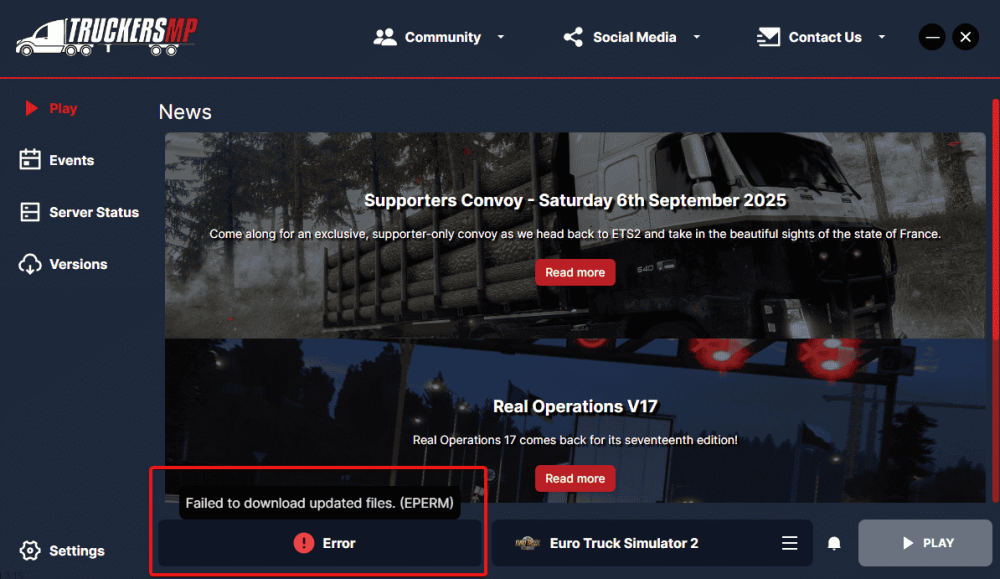Read more about Supporters Convoy

click(575, 272)
